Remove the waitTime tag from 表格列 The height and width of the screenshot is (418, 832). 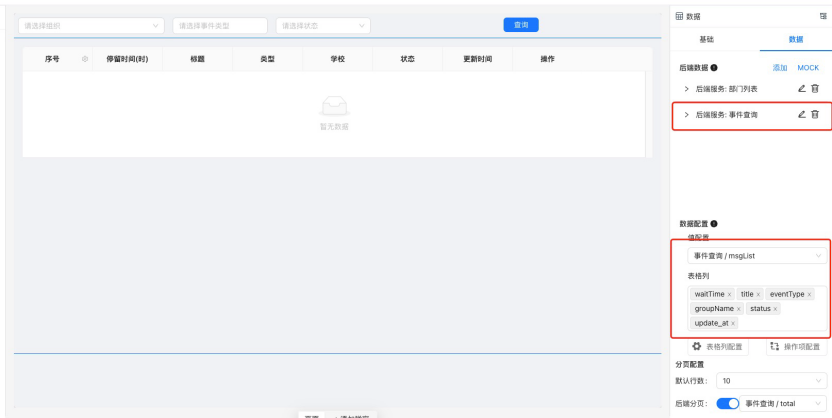pos(729,294)
